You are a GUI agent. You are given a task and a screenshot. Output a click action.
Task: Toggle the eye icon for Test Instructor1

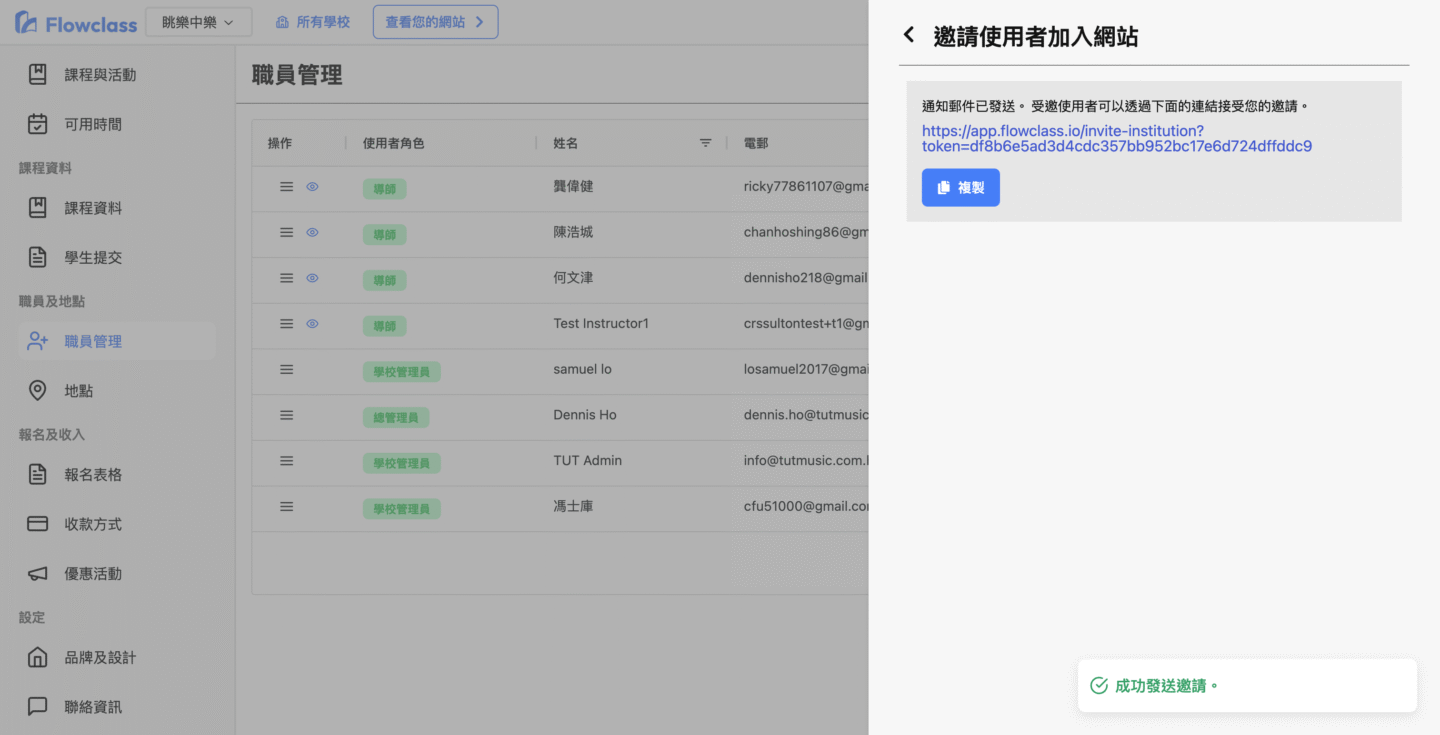click(312, 324)
